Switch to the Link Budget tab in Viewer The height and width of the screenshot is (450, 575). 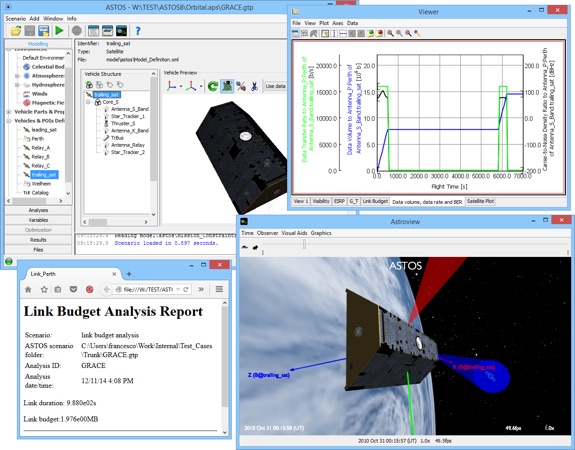[x=375, y=201]
